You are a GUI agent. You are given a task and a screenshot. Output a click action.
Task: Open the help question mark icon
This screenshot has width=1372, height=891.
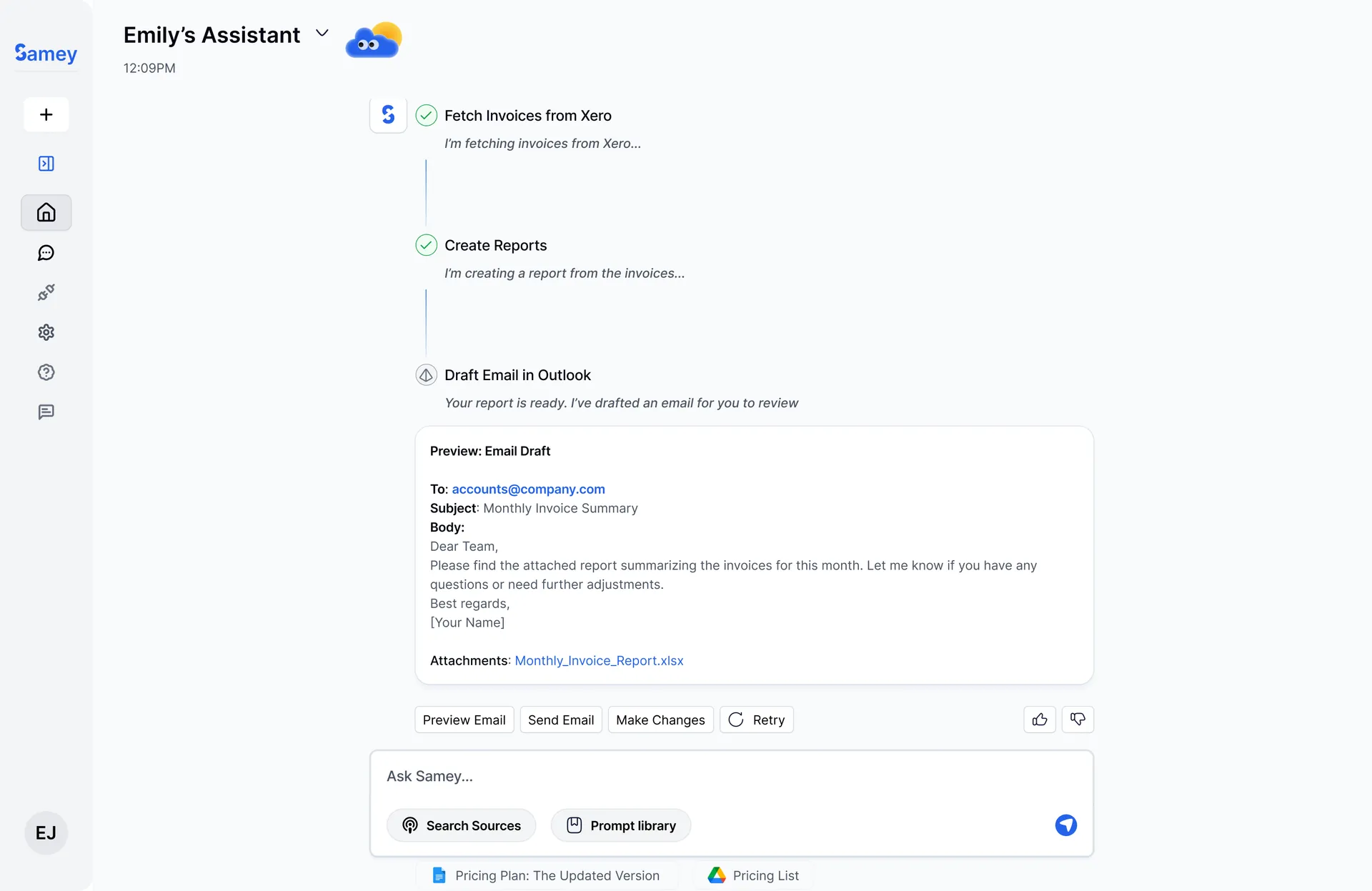coord(46,372)
